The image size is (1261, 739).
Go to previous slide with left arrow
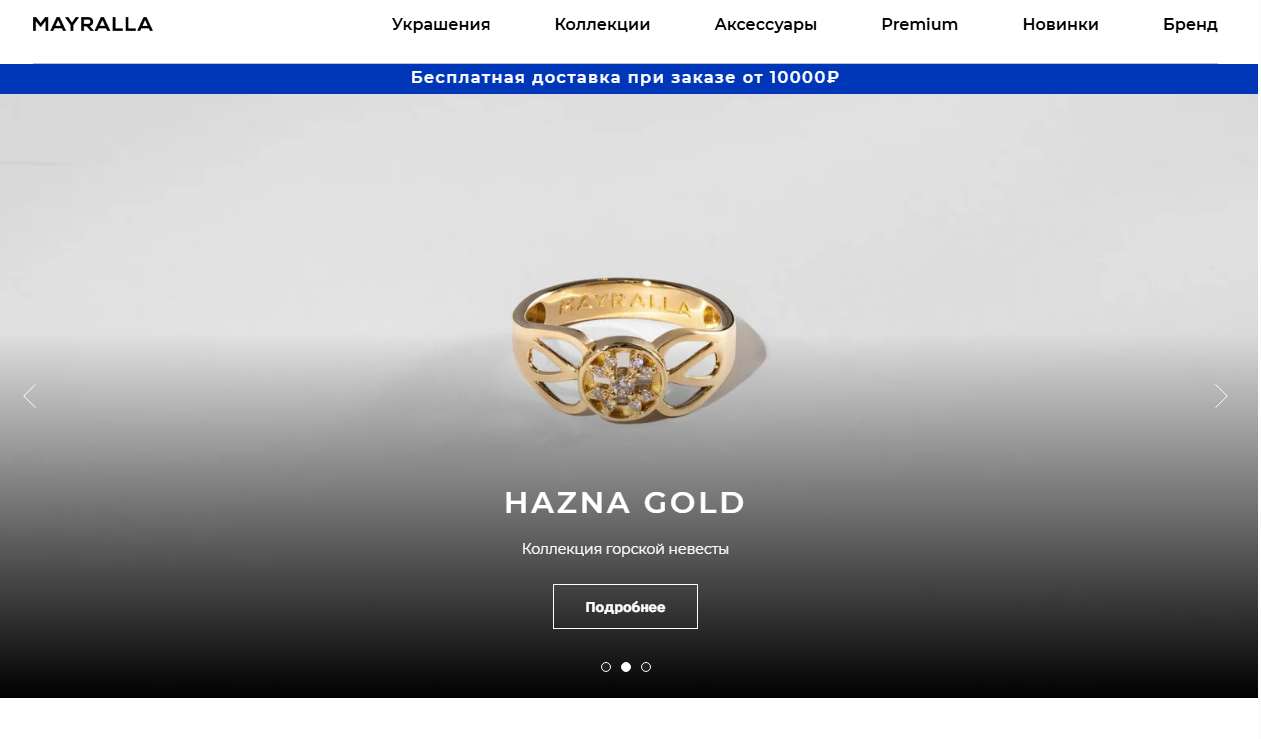click(x=30, y=396)
